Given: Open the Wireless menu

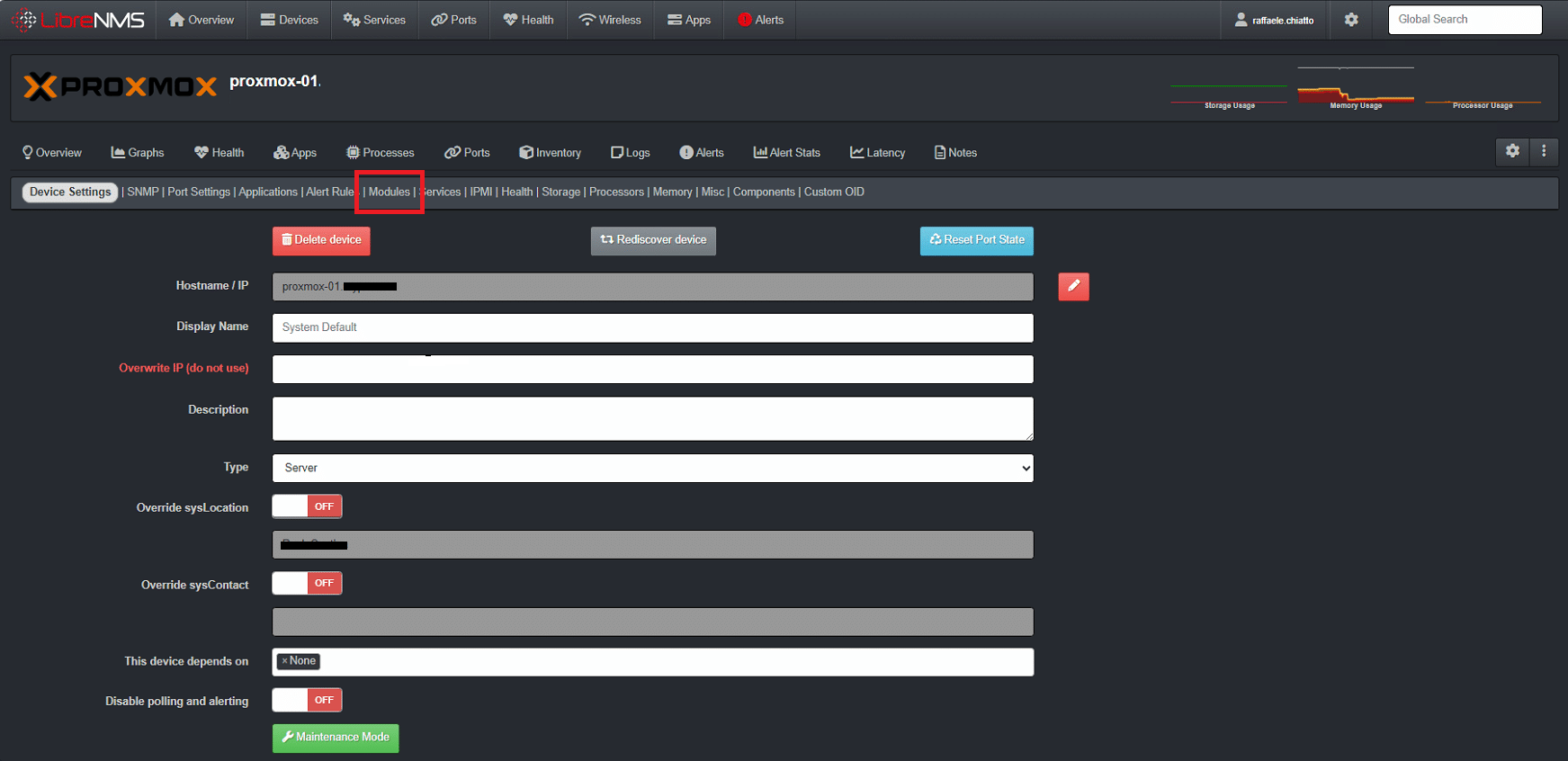Looking at the screenshot, I should click(x=610, y=20).
